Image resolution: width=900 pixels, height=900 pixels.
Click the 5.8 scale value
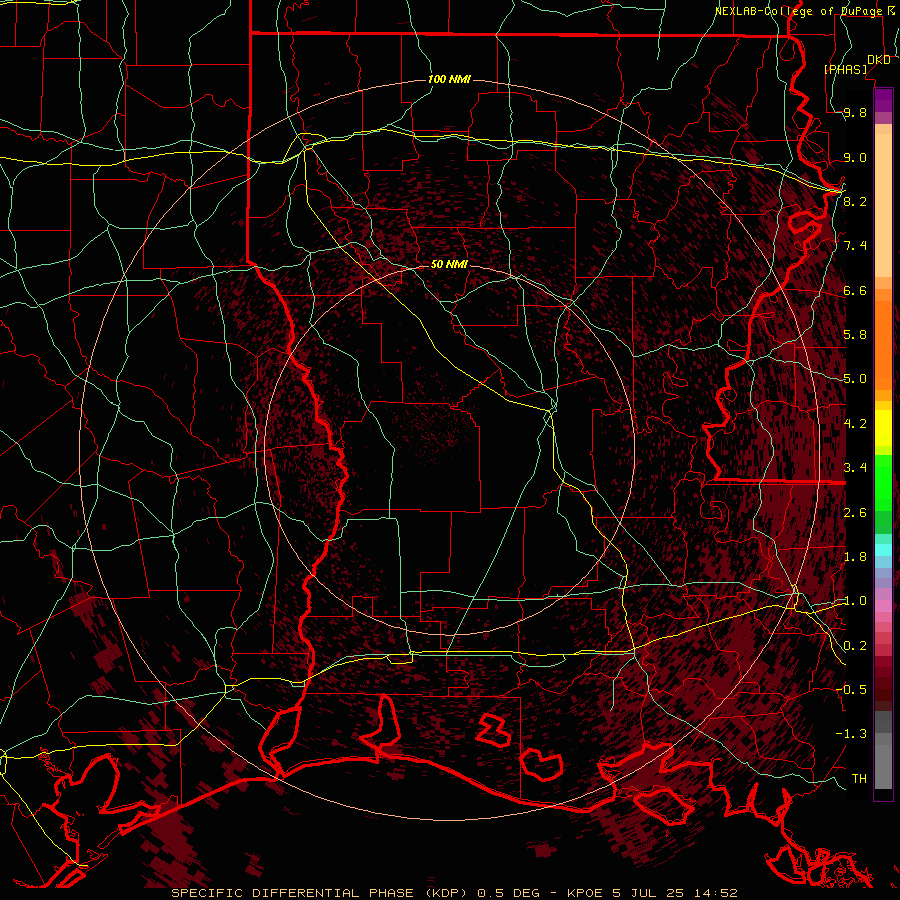(x=855, y=335)
